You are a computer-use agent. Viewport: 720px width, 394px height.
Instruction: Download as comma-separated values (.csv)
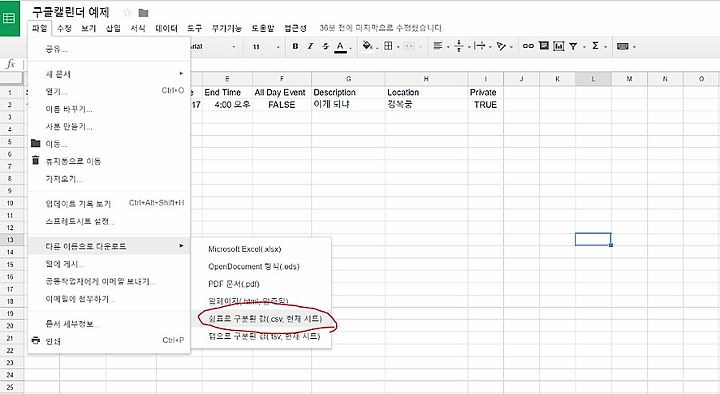pos(261,319)
